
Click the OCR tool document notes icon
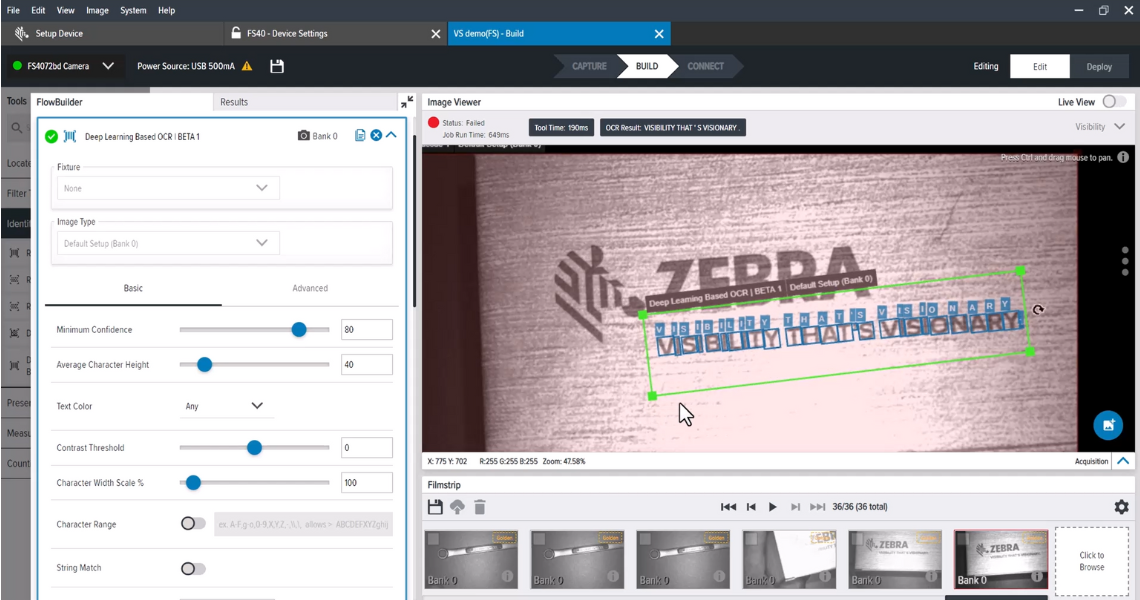(360, 135)
